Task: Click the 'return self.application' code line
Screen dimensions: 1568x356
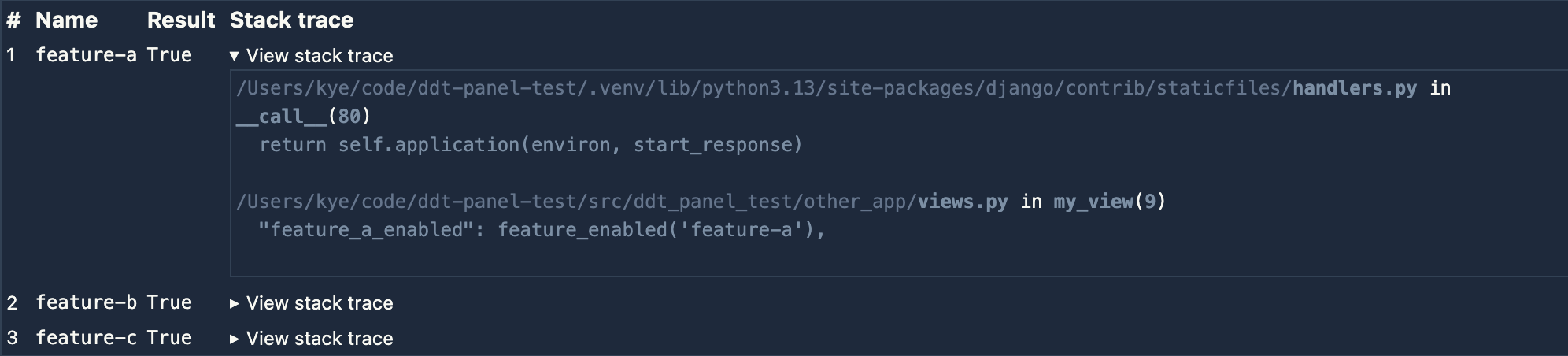Action: pos(531,145)
